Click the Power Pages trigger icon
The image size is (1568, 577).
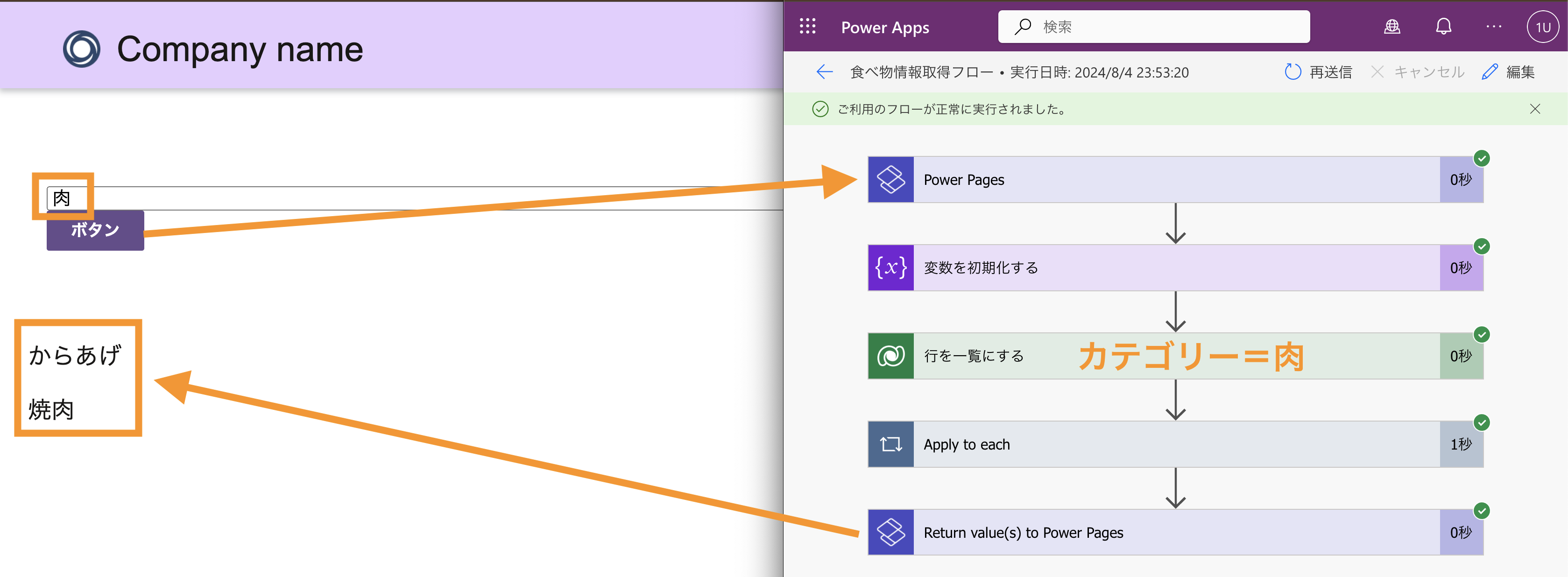pos(890,180)
